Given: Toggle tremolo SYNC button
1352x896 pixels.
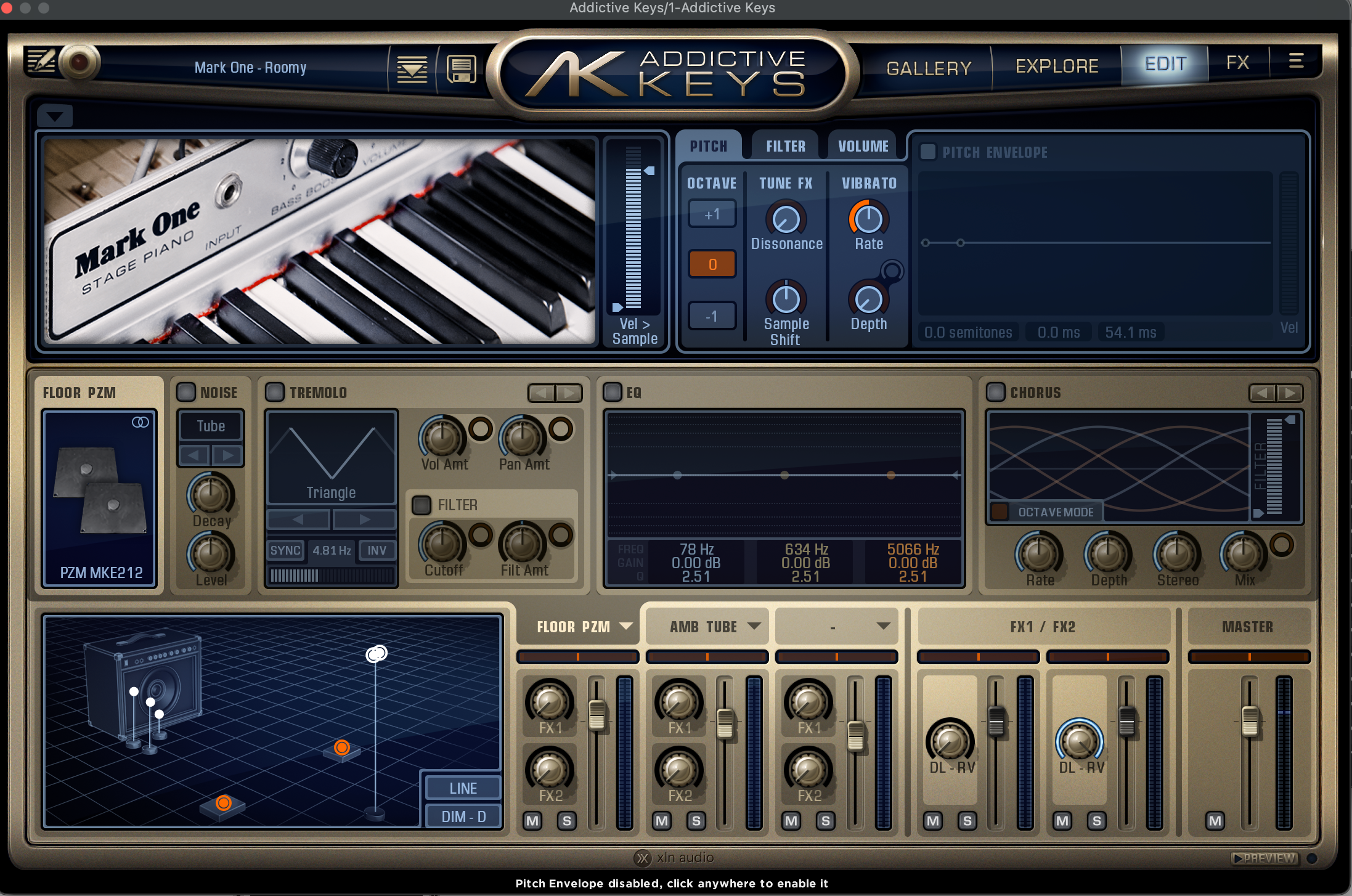Looking at the screenshot, I should 286,550.
